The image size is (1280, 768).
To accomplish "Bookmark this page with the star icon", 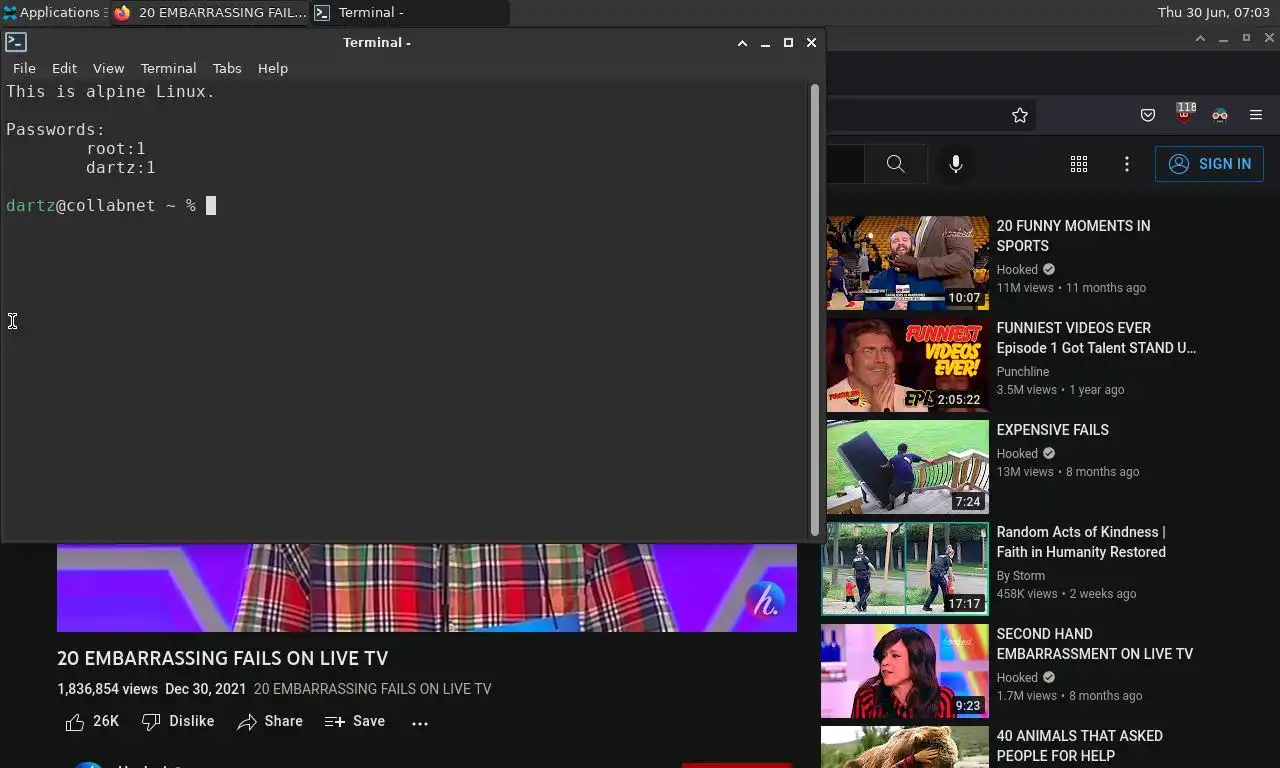I will (x=1019, y=115).
